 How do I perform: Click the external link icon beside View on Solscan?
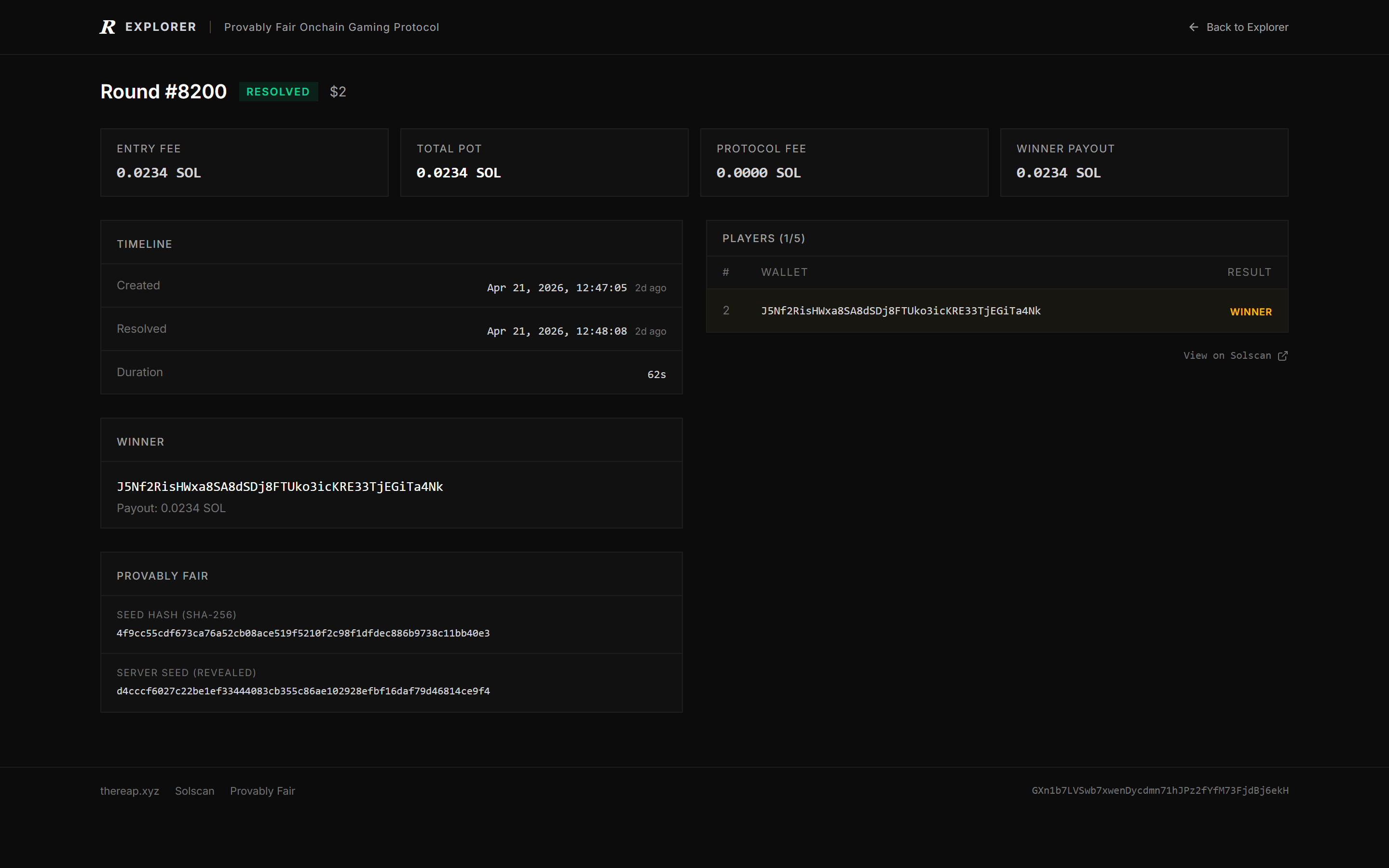[x=1283, y=356]
